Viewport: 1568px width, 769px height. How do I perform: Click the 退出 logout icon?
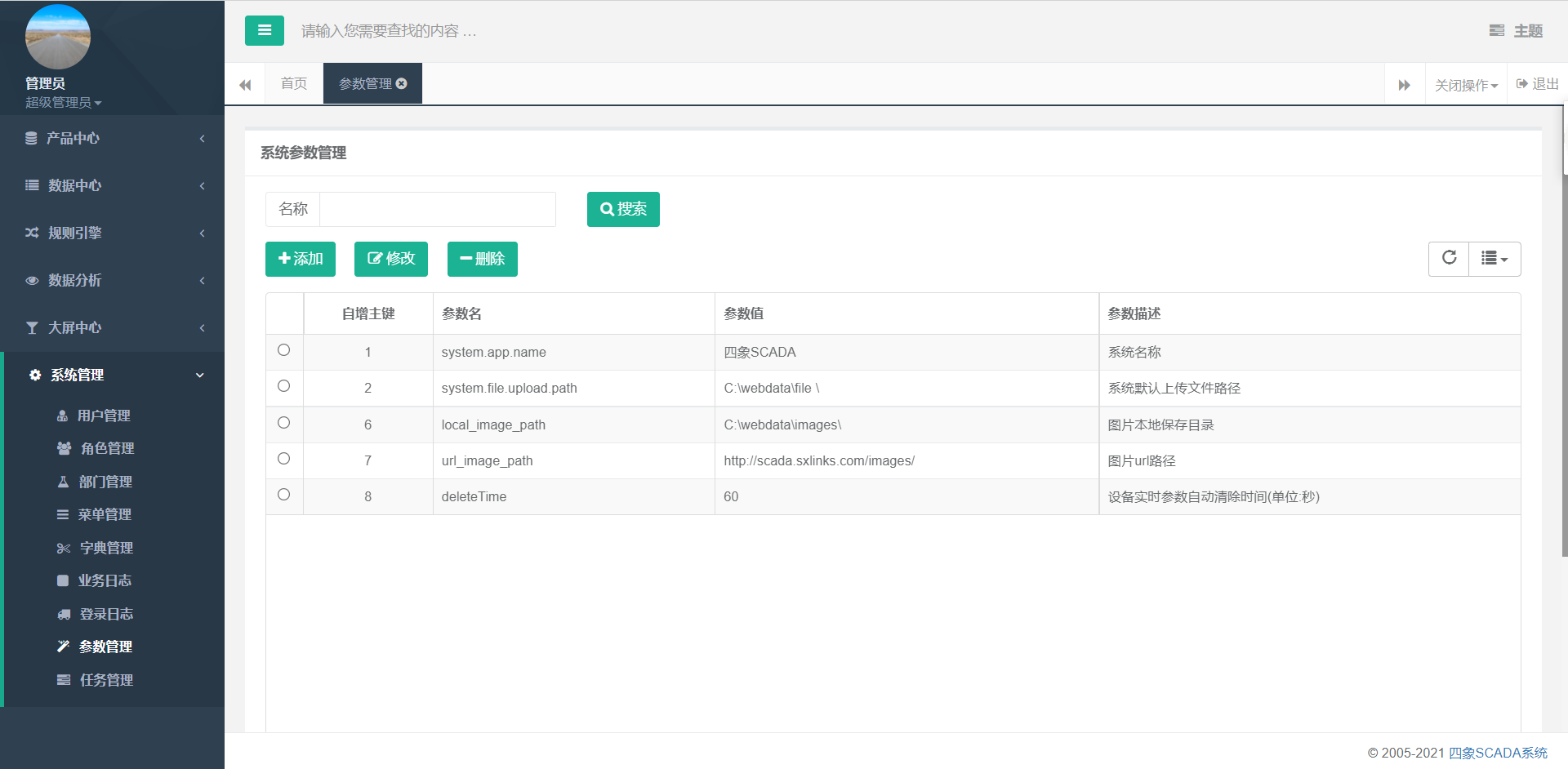1522,84
